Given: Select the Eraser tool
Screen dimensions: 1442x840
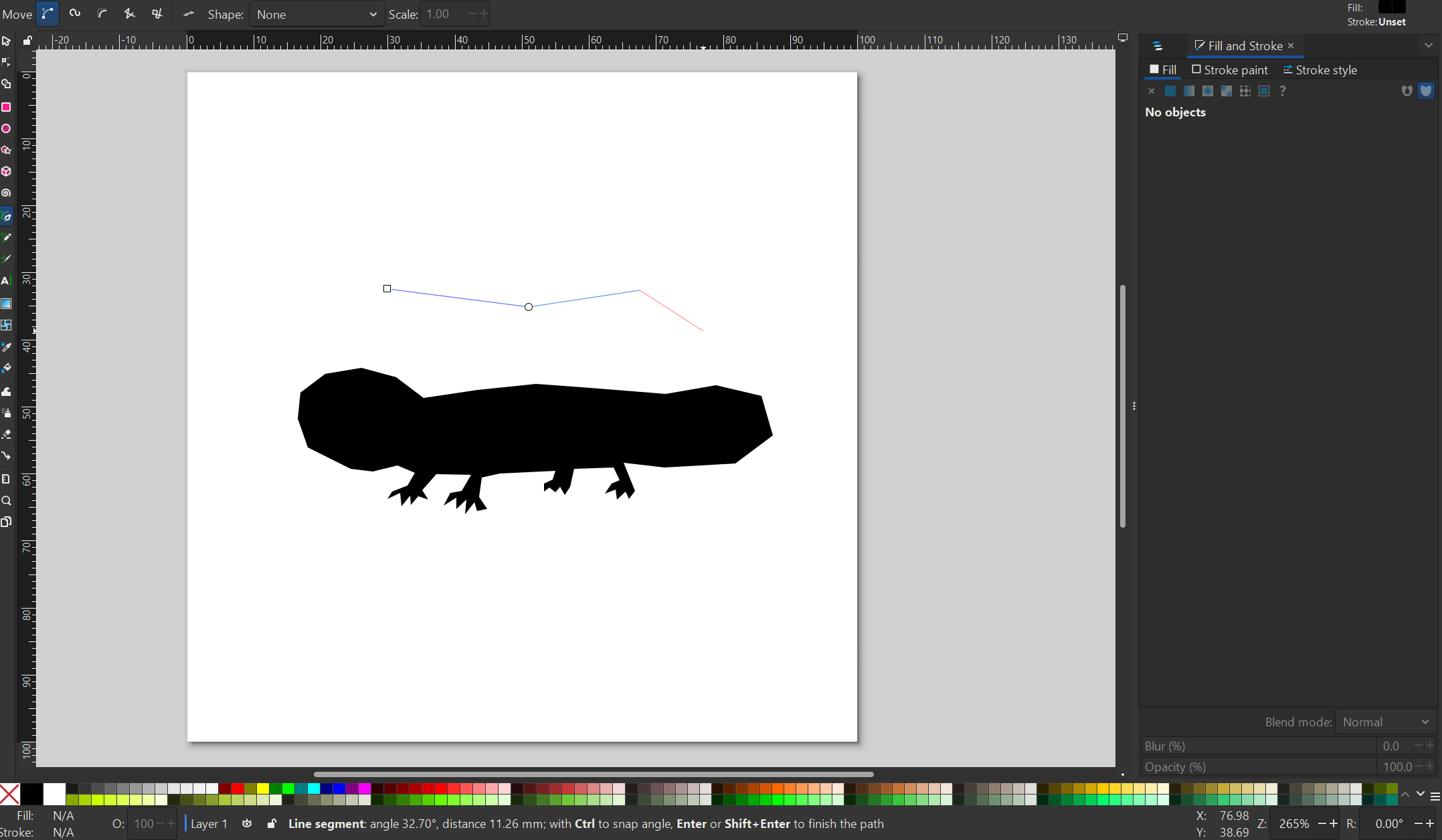Looking at the screenshot, I should click(6, 434).
